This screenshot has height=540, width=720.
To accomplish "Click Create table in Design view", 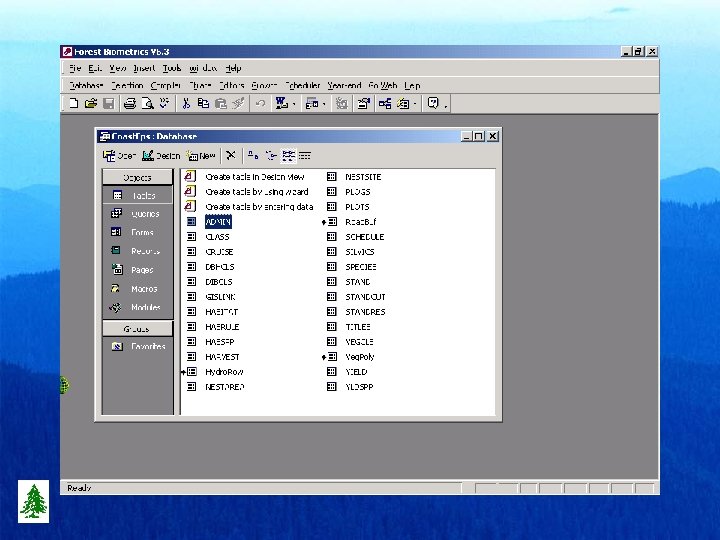I will pyautogui.click(x=255, y=177).
